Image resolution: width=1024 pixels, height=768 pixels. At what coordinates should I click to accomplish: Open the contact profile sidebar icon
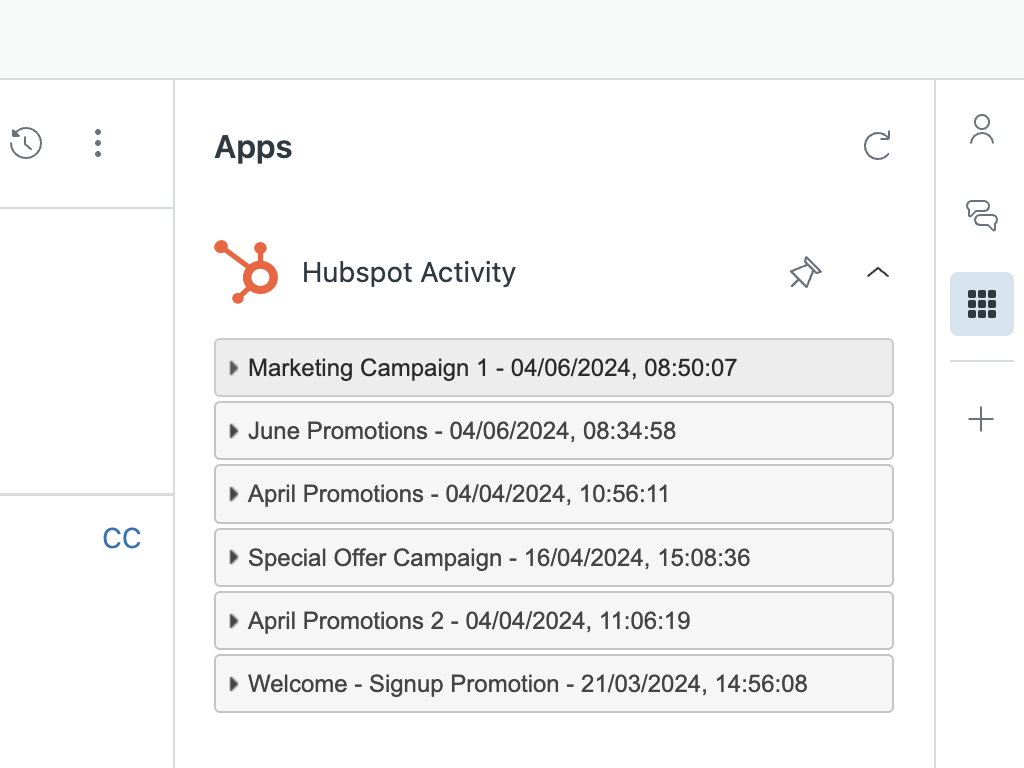(981, 130)
